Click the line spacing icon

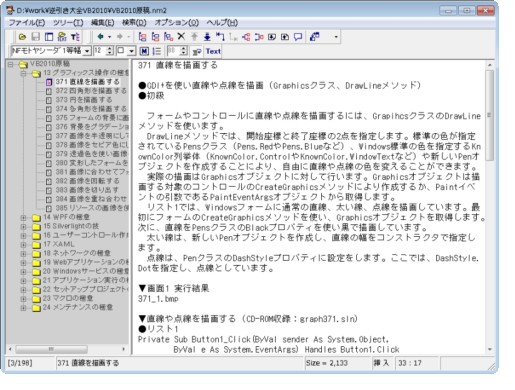pyautogui.click(x=157, y=51)
